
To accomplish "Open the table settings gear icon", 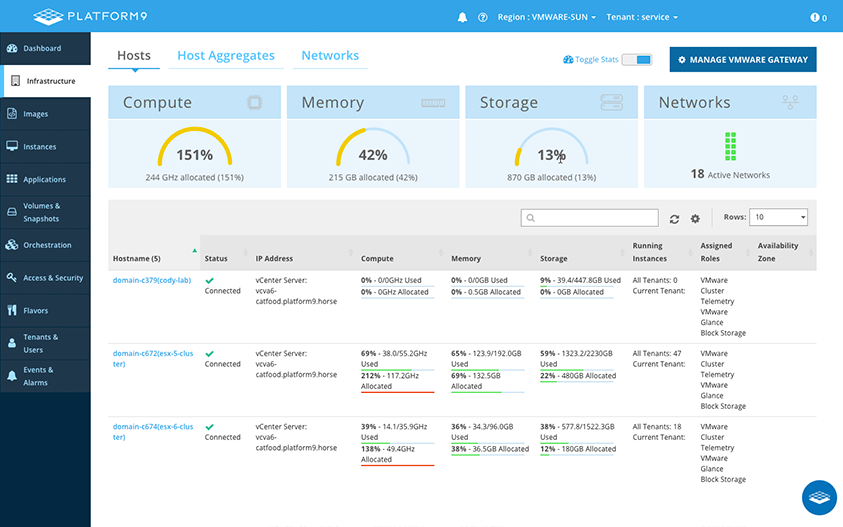I will [x=696, y=218].
